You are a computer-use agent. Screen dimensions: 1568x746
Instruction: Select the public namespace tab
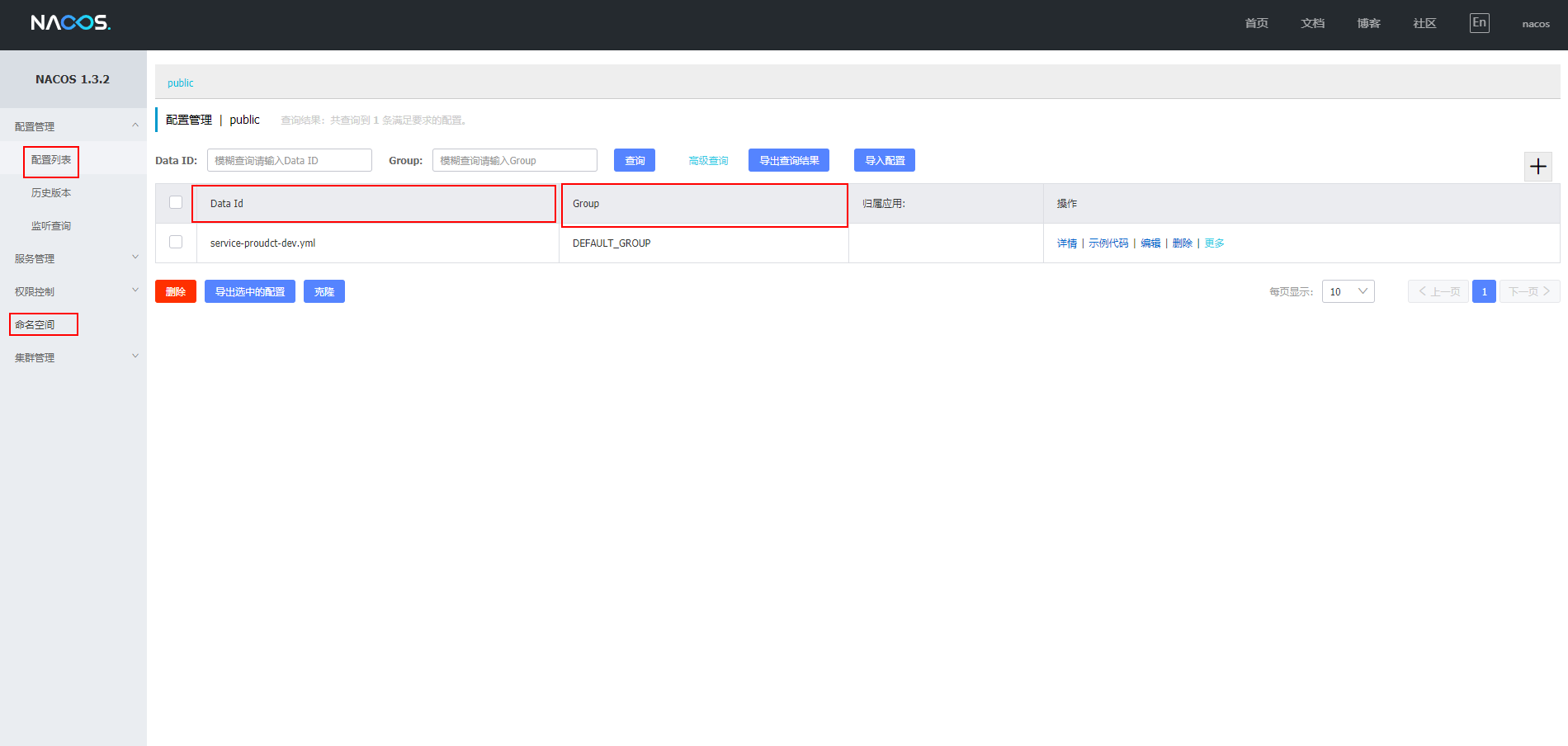tap(181, 83)
